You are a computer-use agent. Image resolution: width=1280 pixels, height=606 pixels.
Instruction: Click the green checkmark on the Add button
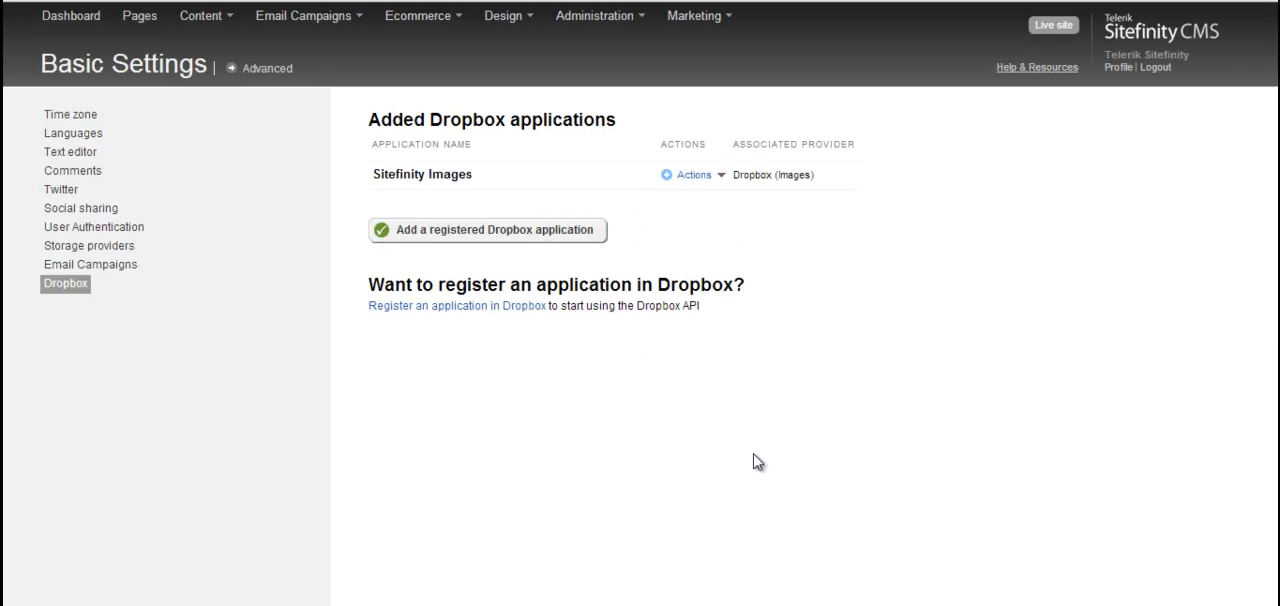point(381,229)
